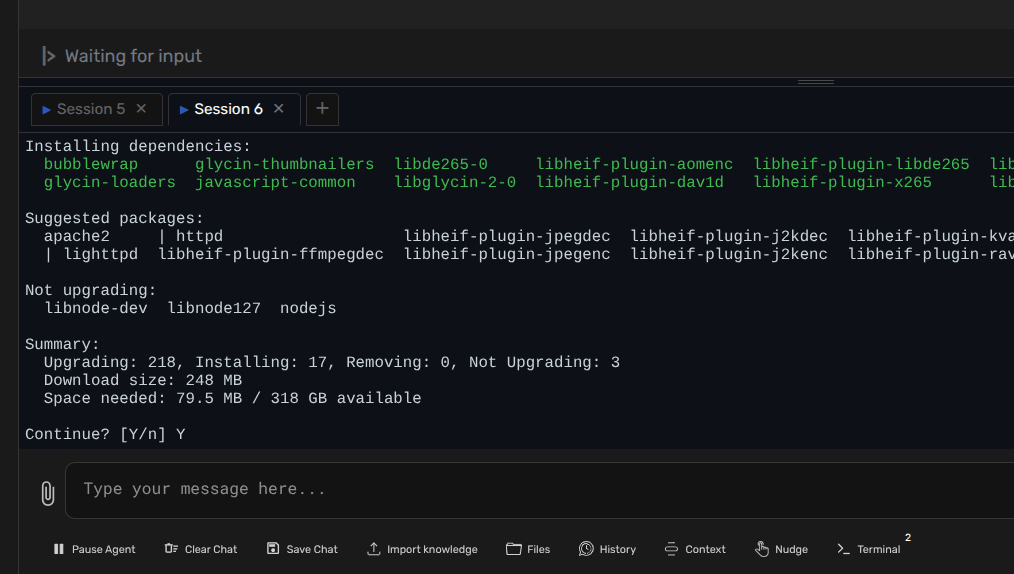The width and height of the screenshot is (1014, 574).
Task: Click the Session 5 play arrow icon
Action: coord(47,110)
